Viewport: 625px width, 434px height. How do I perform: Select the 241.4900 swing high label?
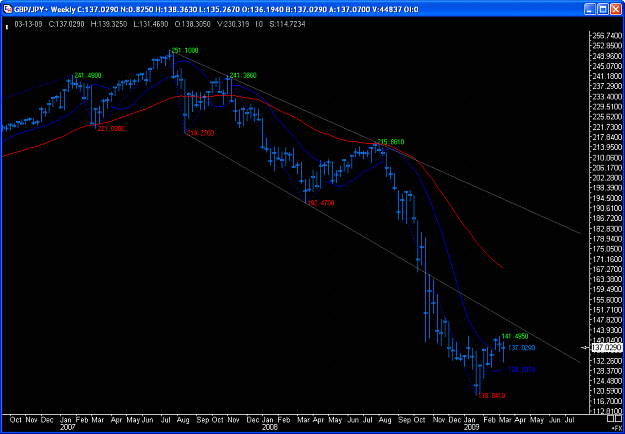[x=87, y=75]
